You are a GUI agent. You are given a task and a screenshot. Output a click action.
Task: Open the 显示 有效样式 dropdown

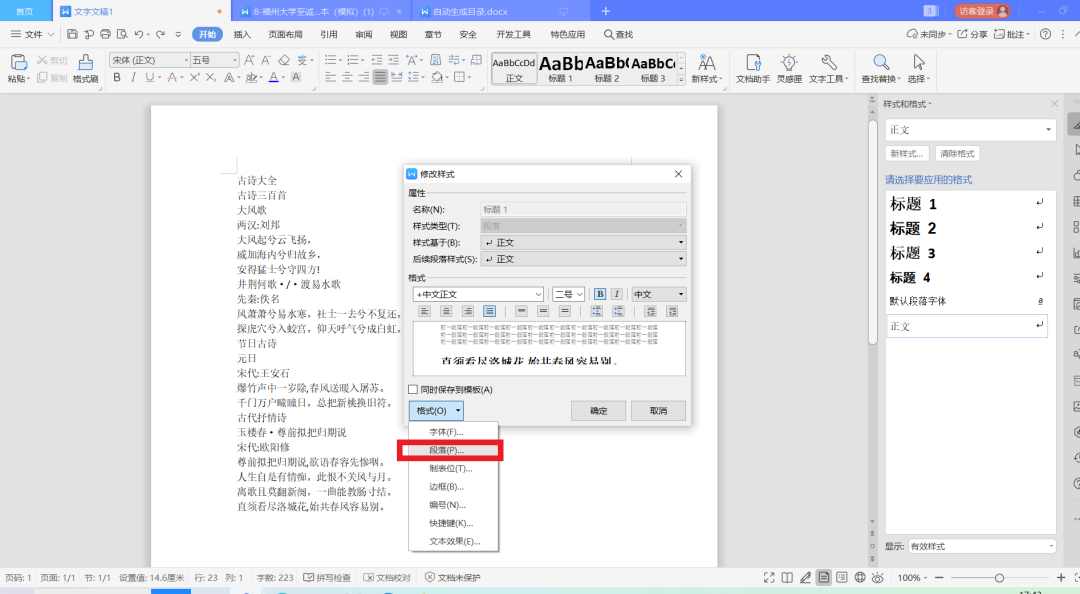tap(982, 546)
